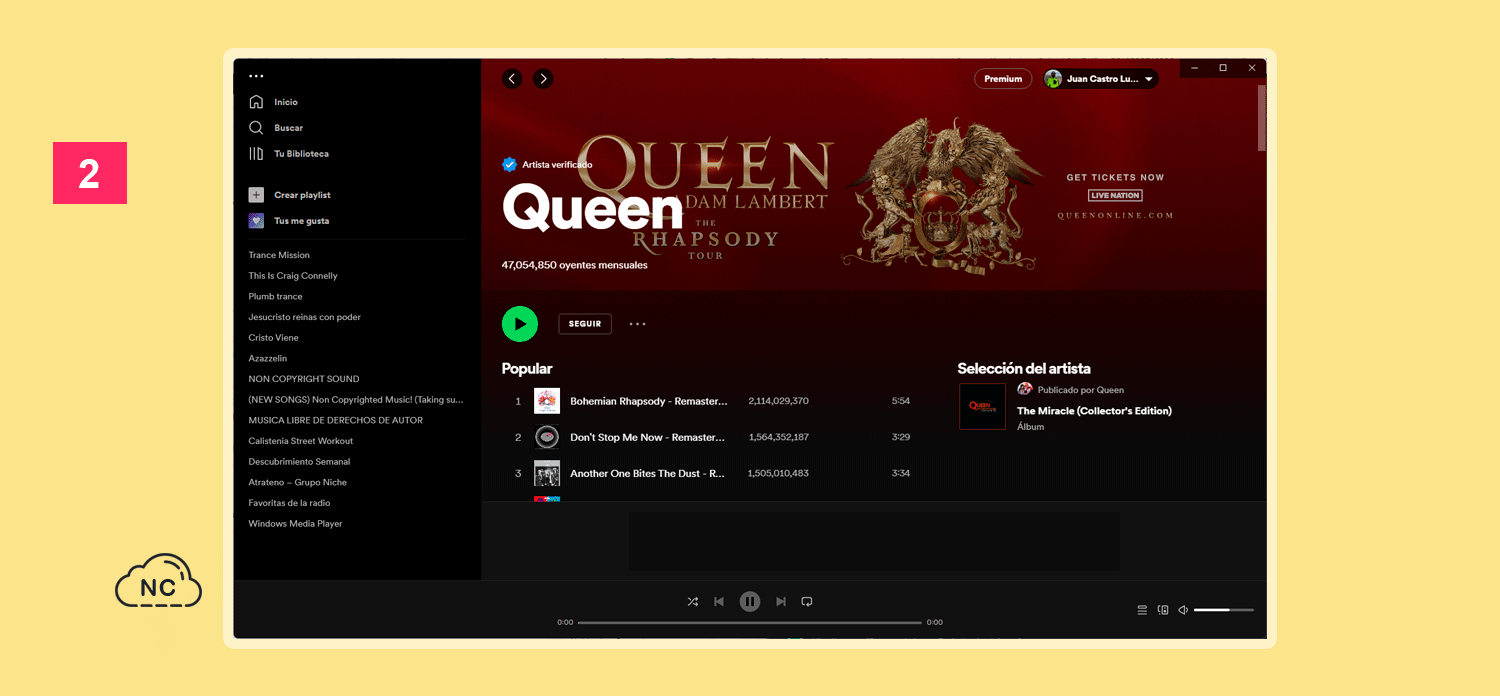This screenshot has height=696, width=1500.
Task: Open the Trance Mission playlist
Action: pos(279,255)
